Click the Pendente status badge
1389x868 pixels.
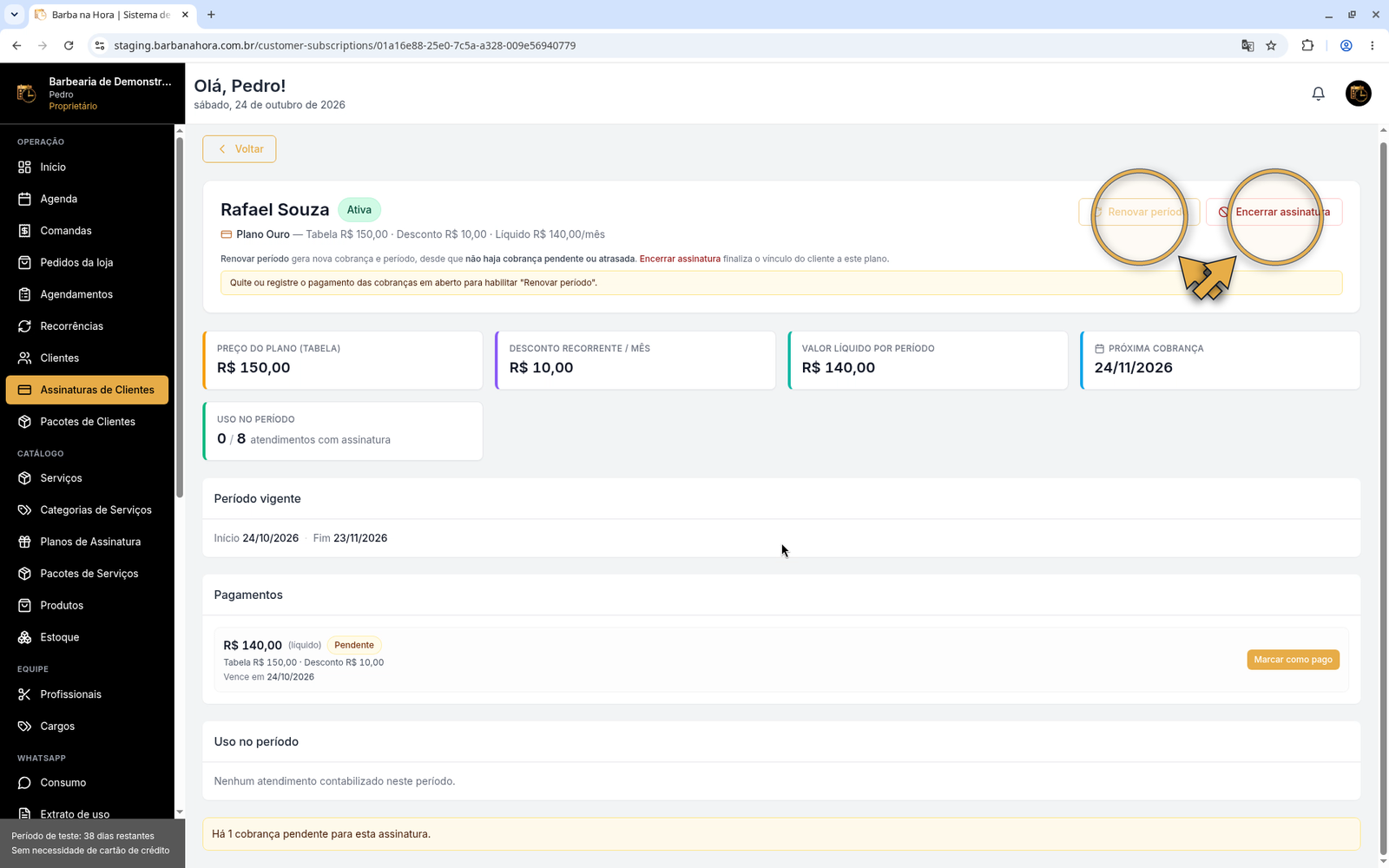354,645
